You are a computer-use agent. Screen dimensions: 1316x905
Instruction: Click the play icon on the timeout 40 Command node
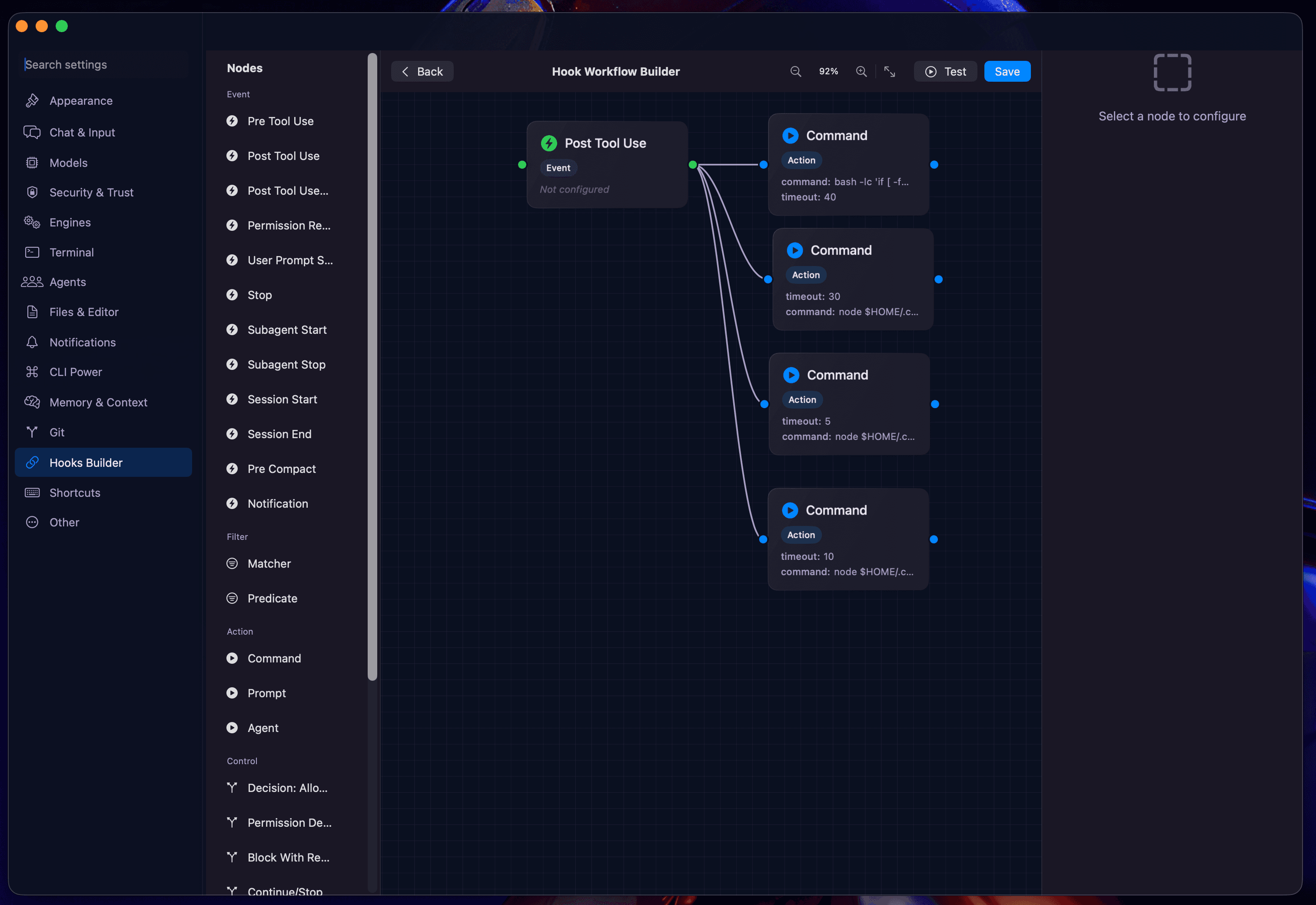791,136
